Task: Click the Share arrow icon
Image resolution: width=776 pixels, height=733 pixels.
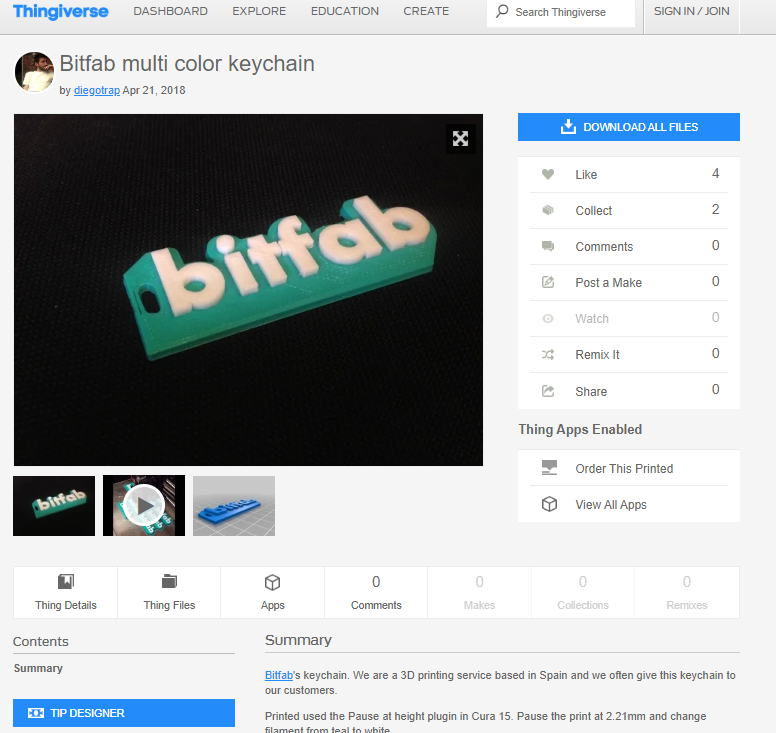Action: [x=548, y=391]
